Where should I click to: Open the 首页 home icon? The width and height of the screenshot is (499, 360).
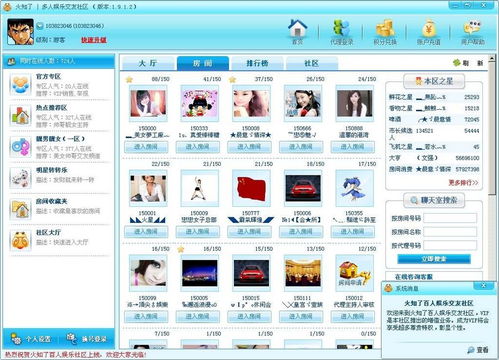pos(298,32)
